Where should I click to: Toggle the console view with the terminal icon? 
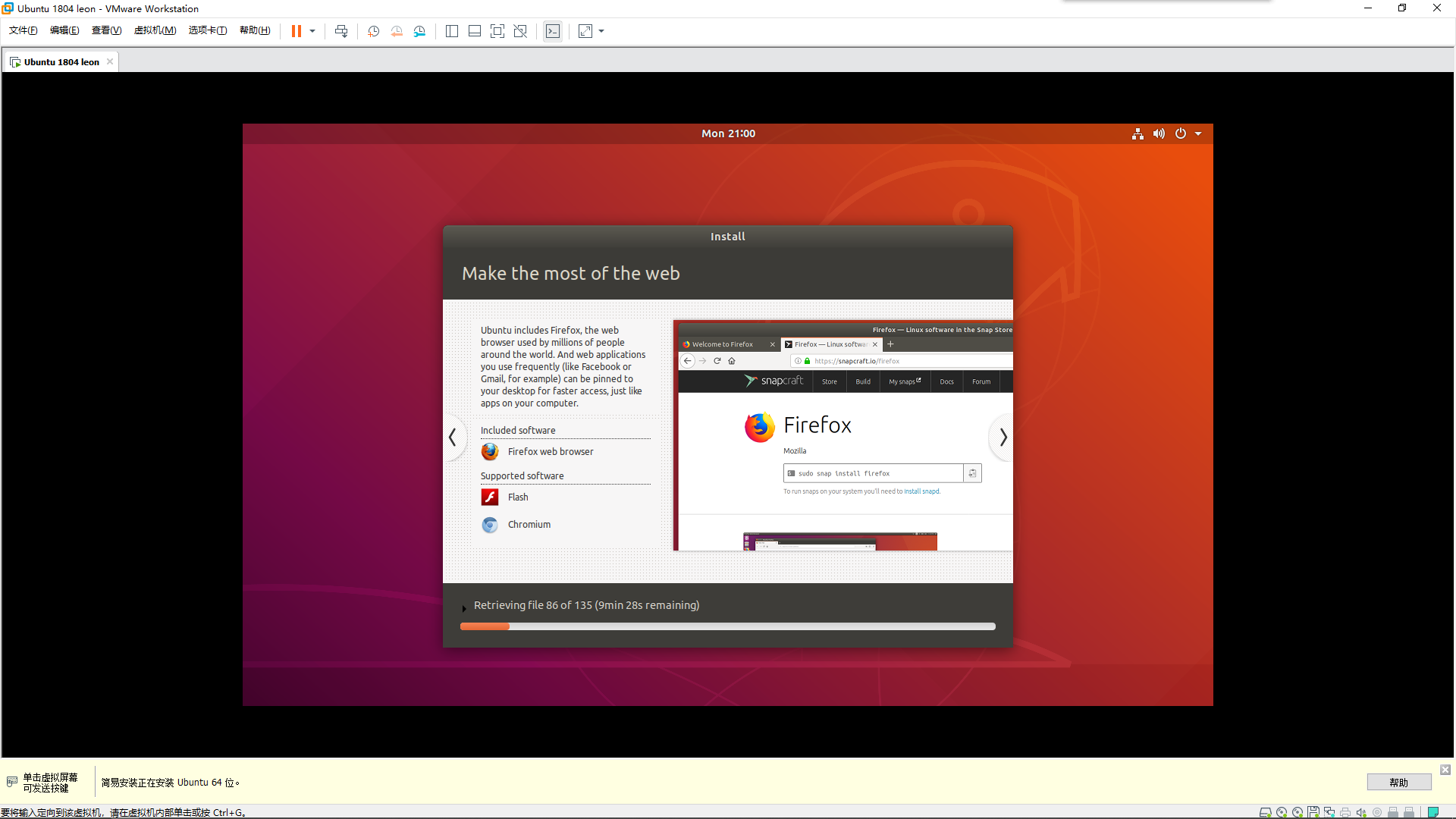(553, 31)
